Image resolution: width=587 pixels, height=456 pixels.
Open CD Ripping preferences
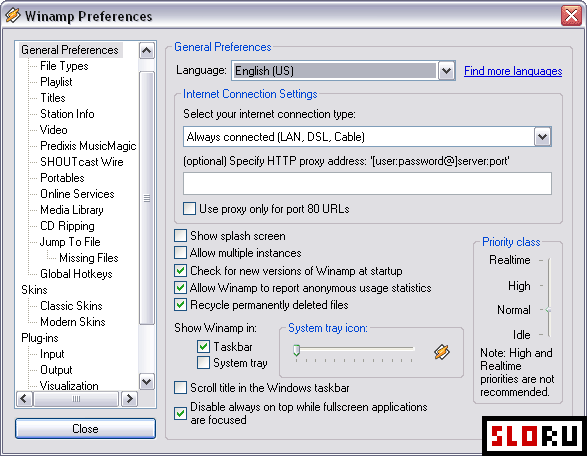pyautogui.click(x=67, y=226)
